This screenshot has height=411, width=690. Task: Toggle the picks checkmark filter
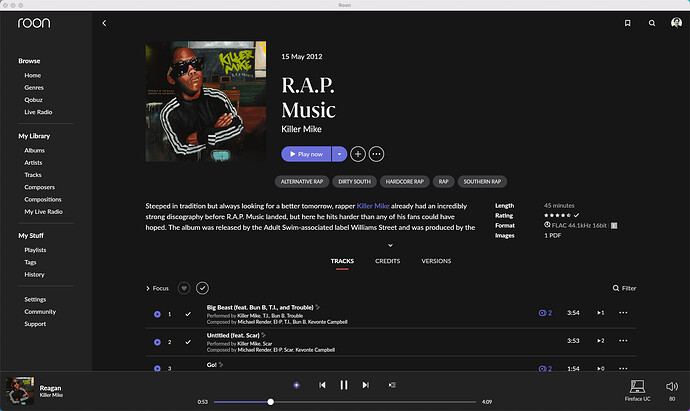point(202,288)
